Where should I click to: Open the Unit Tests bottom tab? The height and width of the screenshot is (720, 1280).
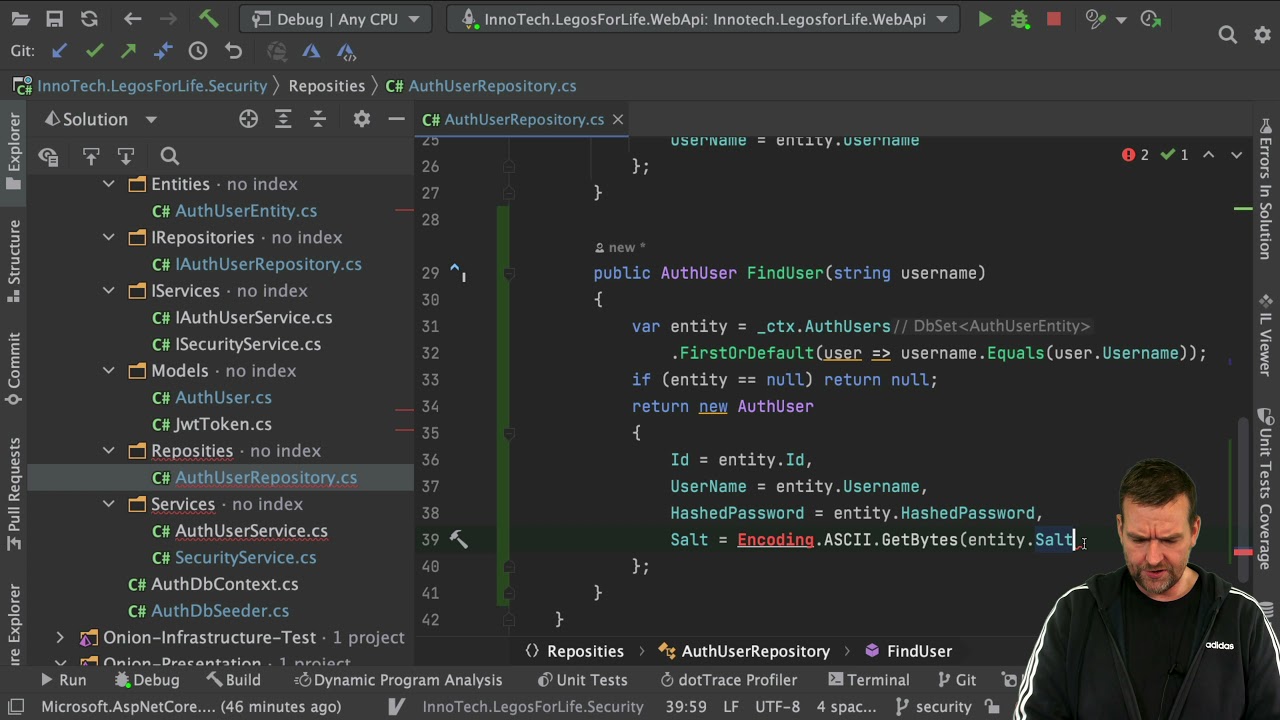[582, 680]
